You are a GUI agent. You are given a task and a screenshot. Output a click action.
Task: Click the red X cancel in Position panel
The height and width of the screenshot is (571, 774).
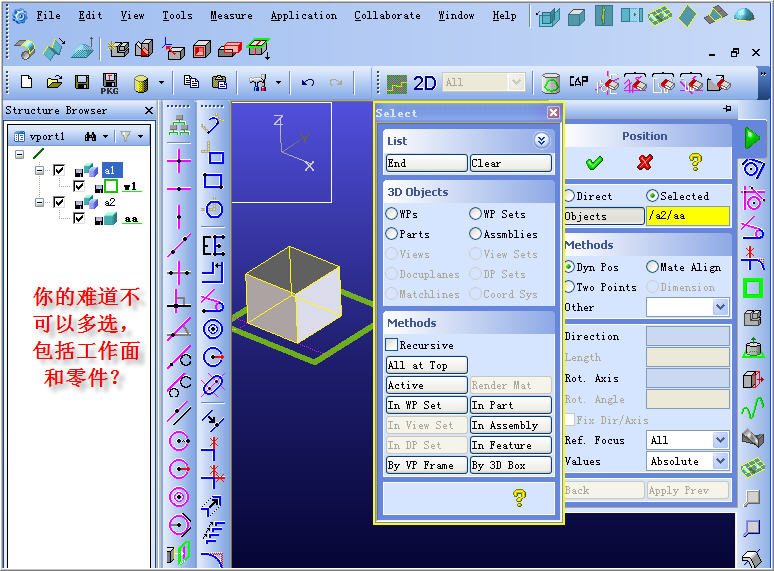(645, 162)
